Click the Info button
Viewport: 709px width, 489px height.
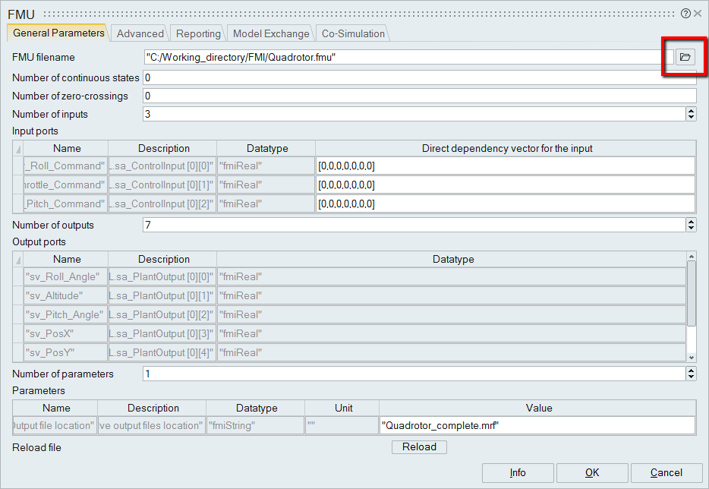[x=517, y=473]
